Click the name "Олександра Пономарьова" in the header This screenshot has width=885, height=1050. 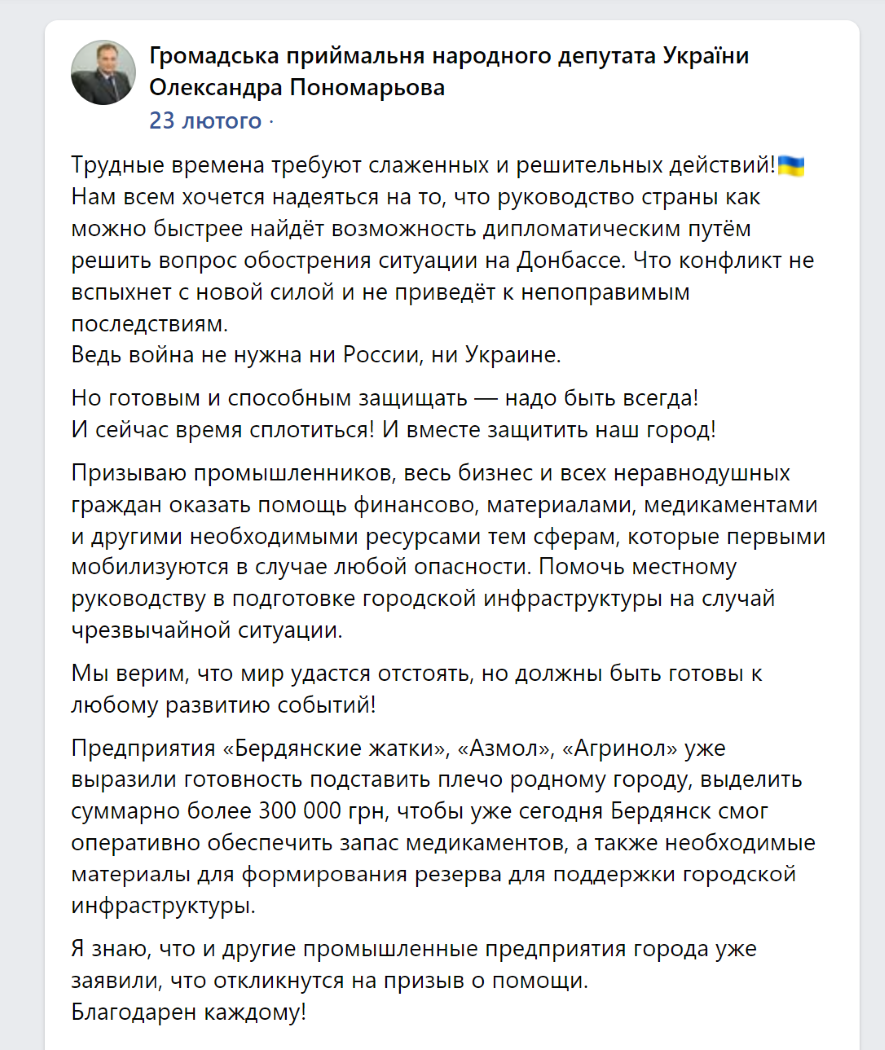pos(297,89)
